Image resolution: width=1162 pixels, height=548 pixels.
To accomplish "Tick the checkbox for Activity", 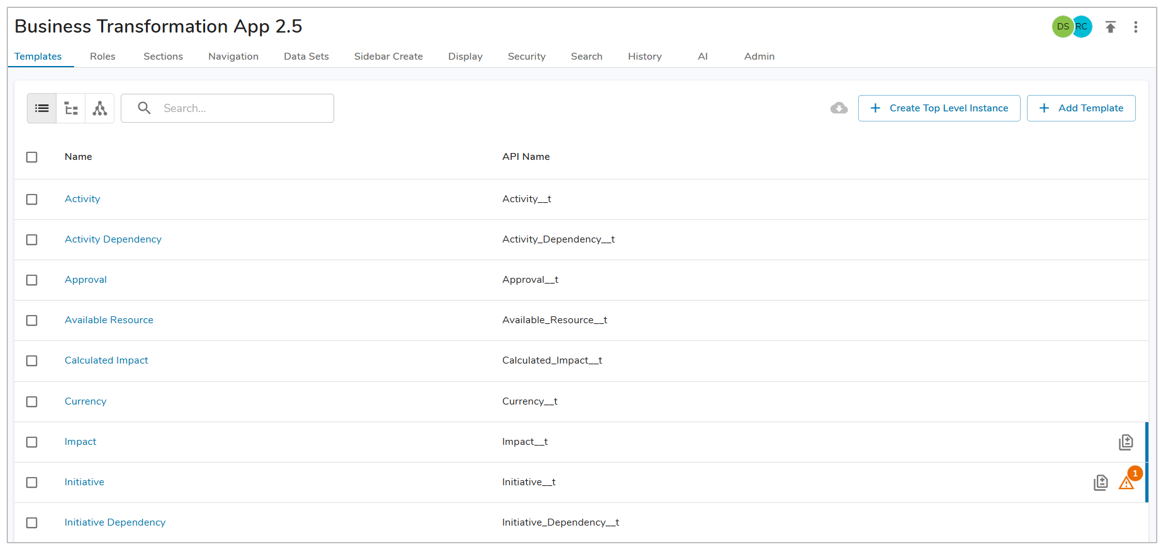I will click(x=32, y=199).
